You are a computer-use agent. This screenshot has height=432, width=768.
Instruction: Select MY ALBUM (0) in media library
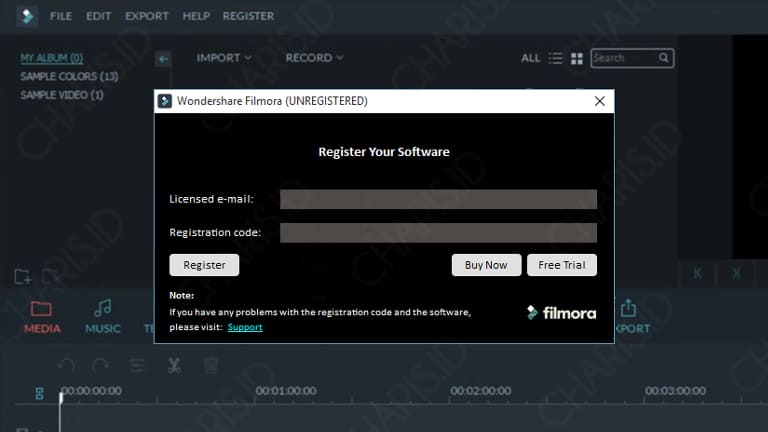51,58
